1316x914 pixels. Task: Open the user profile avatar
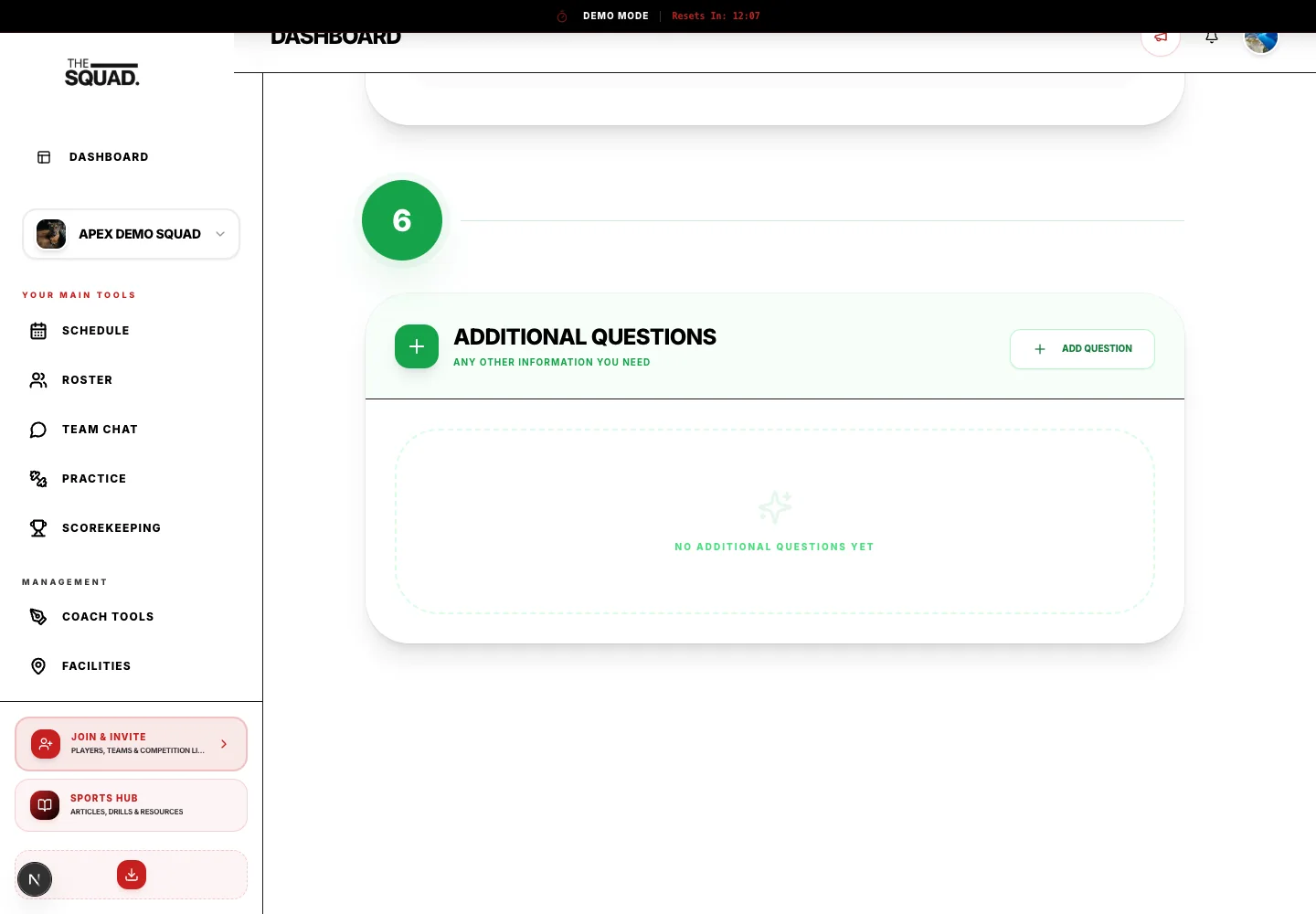tap(1261, 39)
